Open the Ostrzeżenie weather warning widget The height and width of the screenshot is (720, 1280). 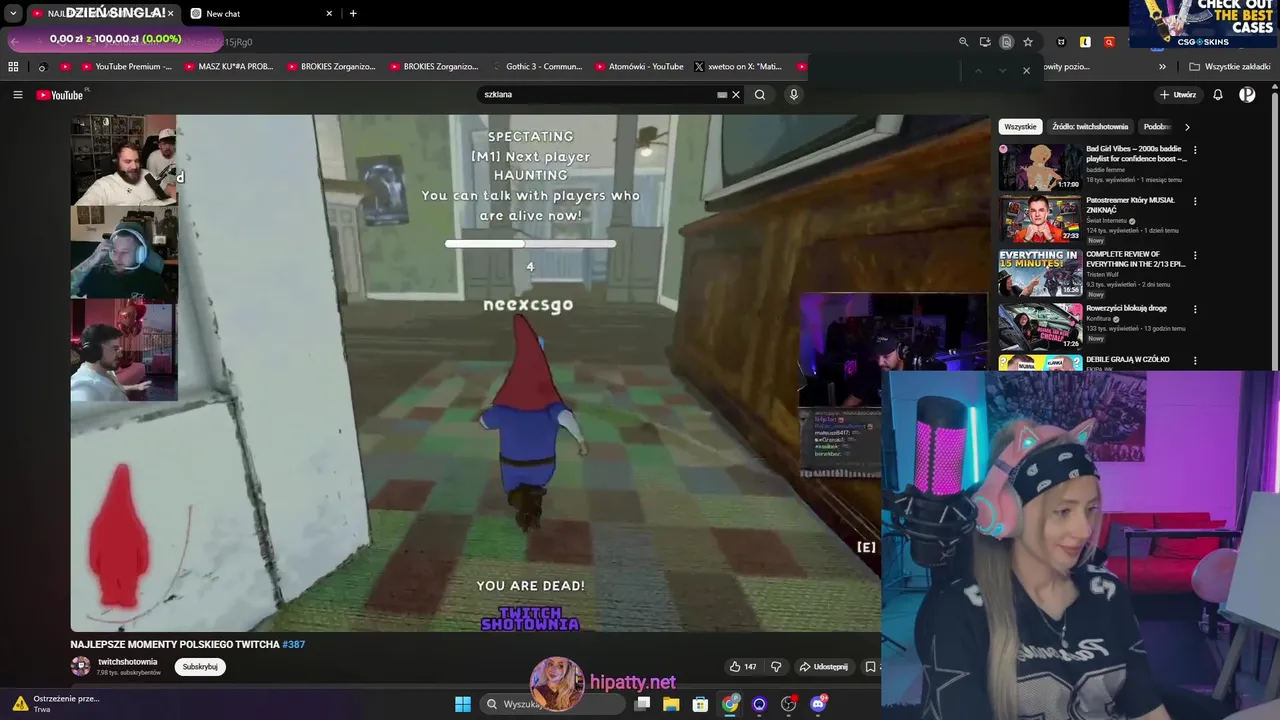point(55,704)
